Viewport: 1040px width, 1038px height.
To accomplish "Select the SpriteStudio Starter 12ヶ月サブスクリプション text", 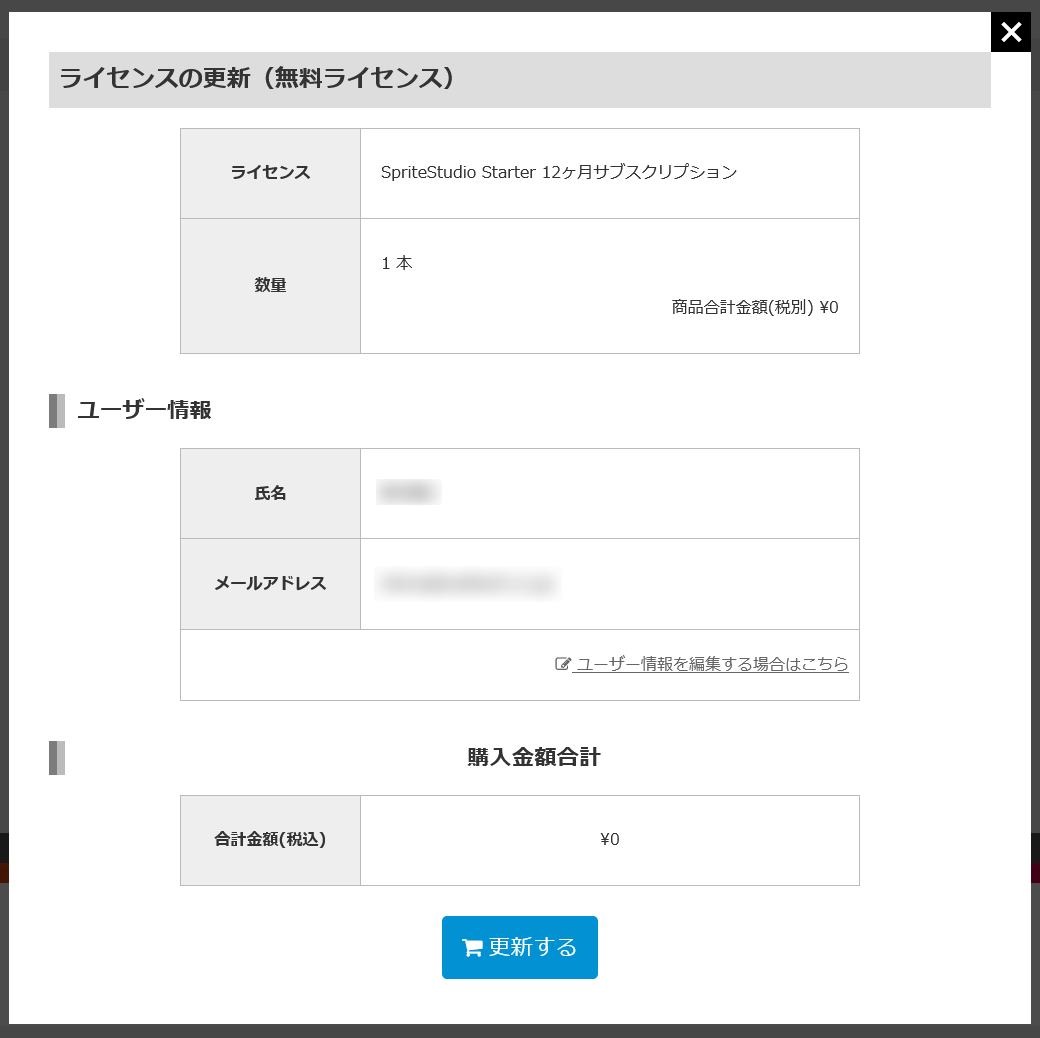I will pyautogui.click(x=558, y=172).
